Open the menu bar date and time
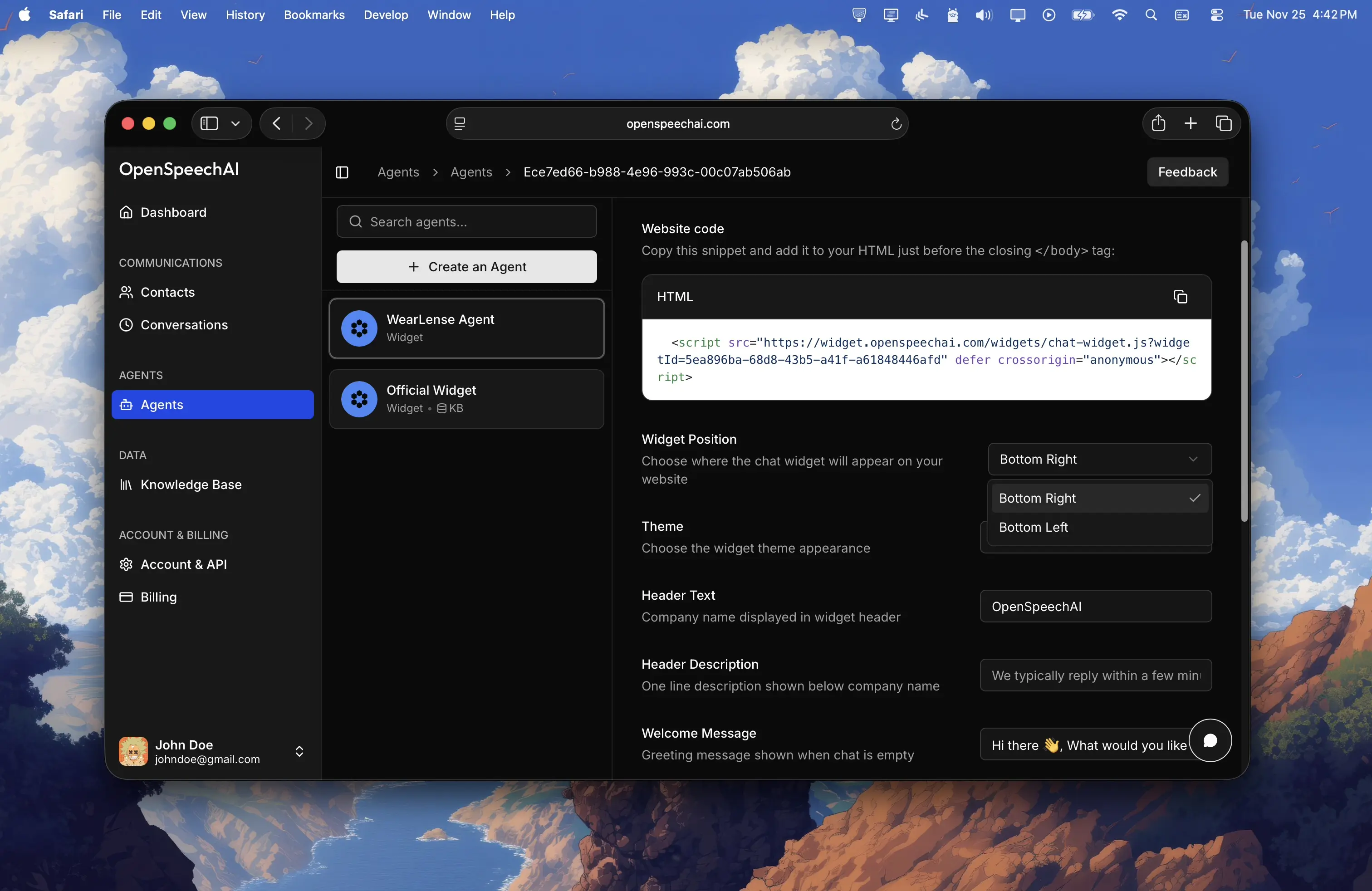 pos(1299,15)
